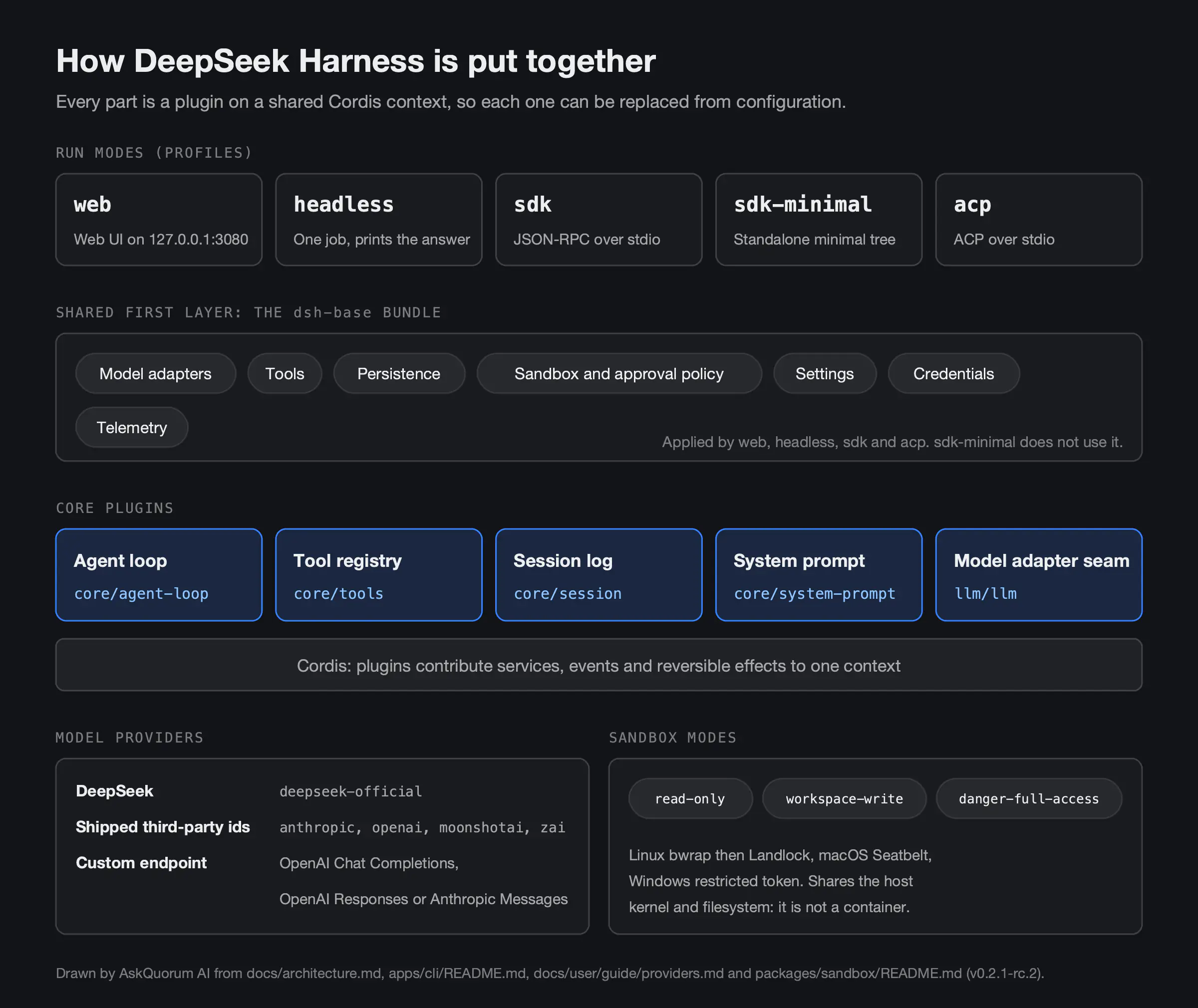Click the Model adapters pill
This screenshot has height=1008, width=1198.
(x=155, y=374)
